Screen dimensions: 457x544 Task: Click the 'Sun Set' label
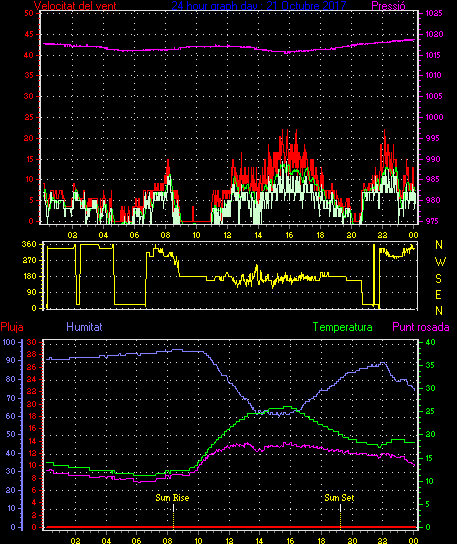pyautogui.click(x=339, y=498)
